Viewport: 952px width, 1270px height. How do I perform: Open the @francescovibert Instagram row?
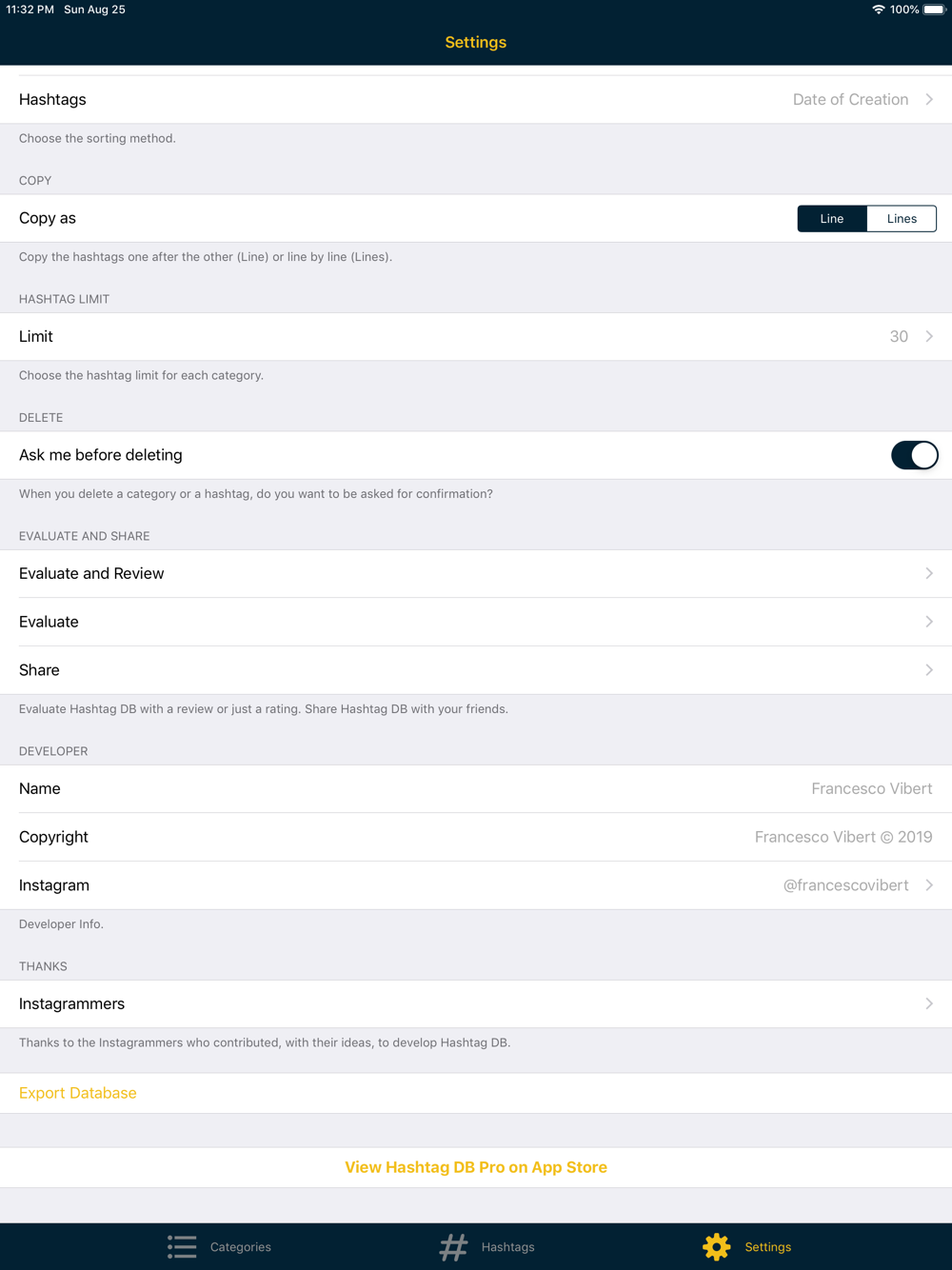point(476,885)
